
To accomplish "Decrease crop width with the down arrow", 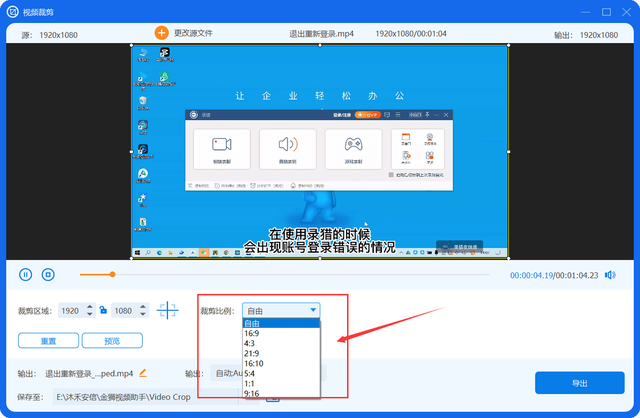I will coord(90,314).
